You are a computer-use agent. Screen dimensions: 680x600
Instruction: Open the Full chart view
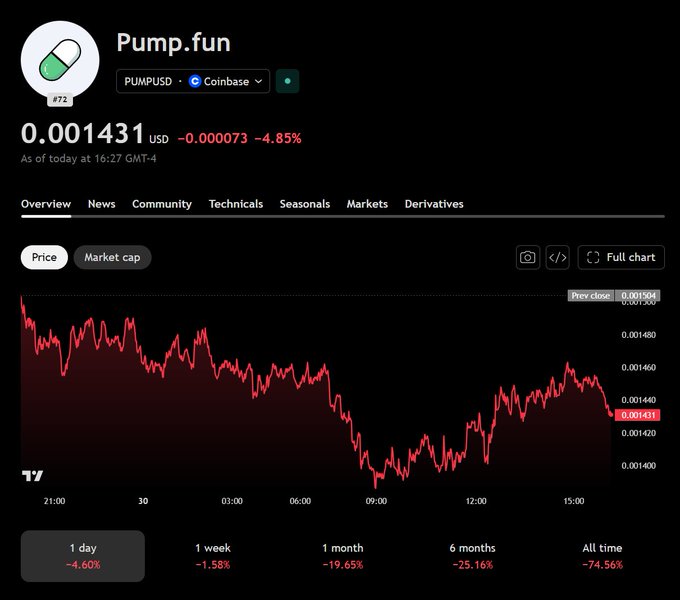[621, 258]
